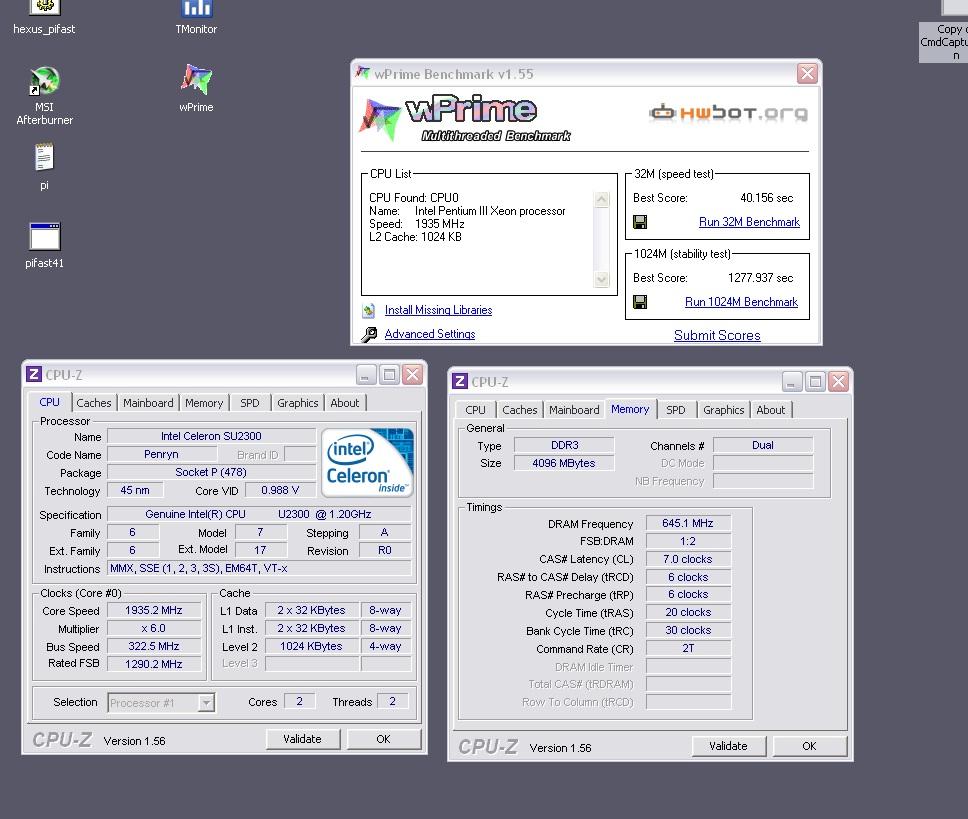Viewport: 968px width, 819px height.
Task: Switch to Graphics tab in left CPU-Z
Action: (298, 403)
